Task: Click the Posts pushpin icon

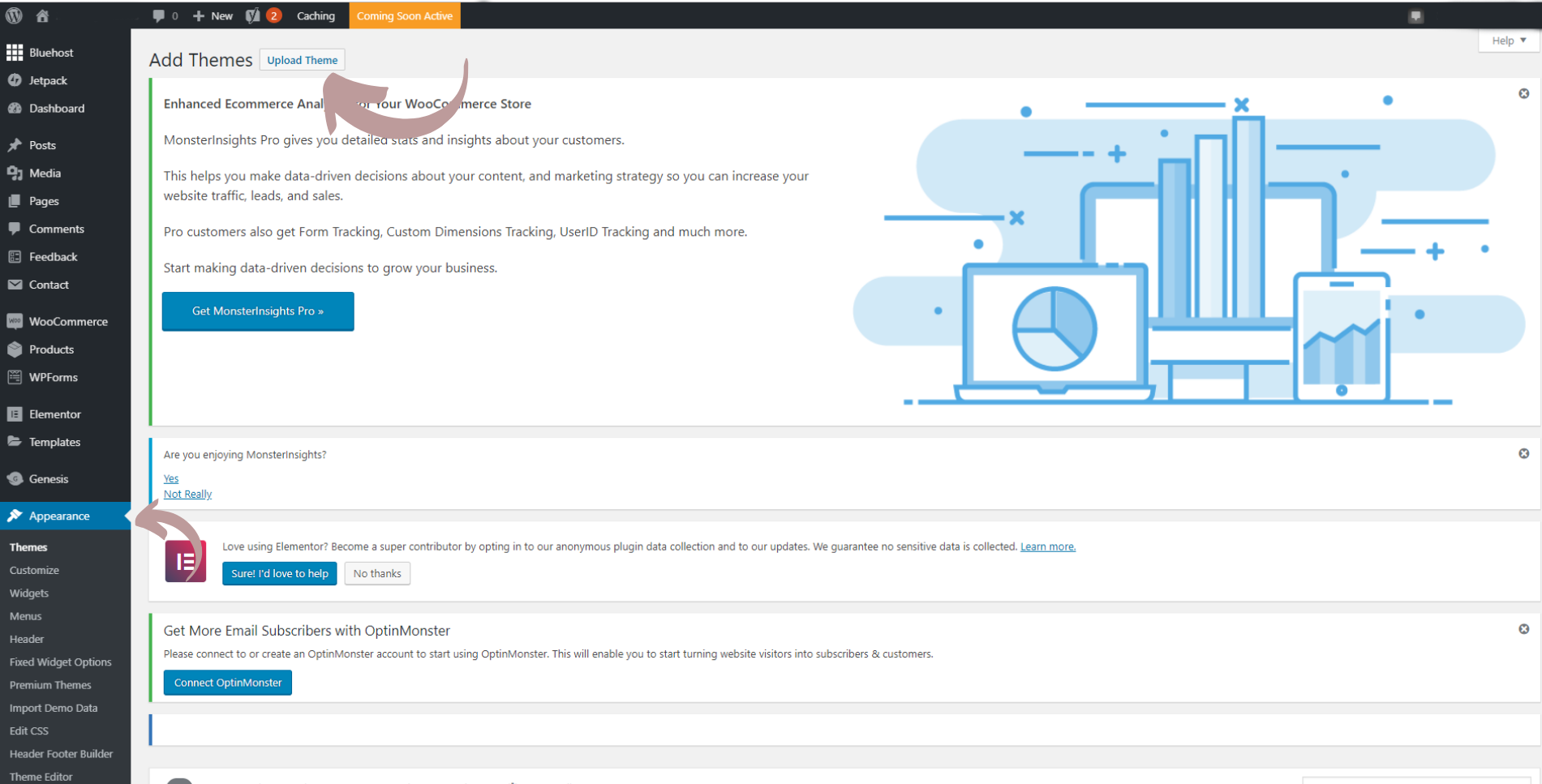Action: click(x=15, y=145)
